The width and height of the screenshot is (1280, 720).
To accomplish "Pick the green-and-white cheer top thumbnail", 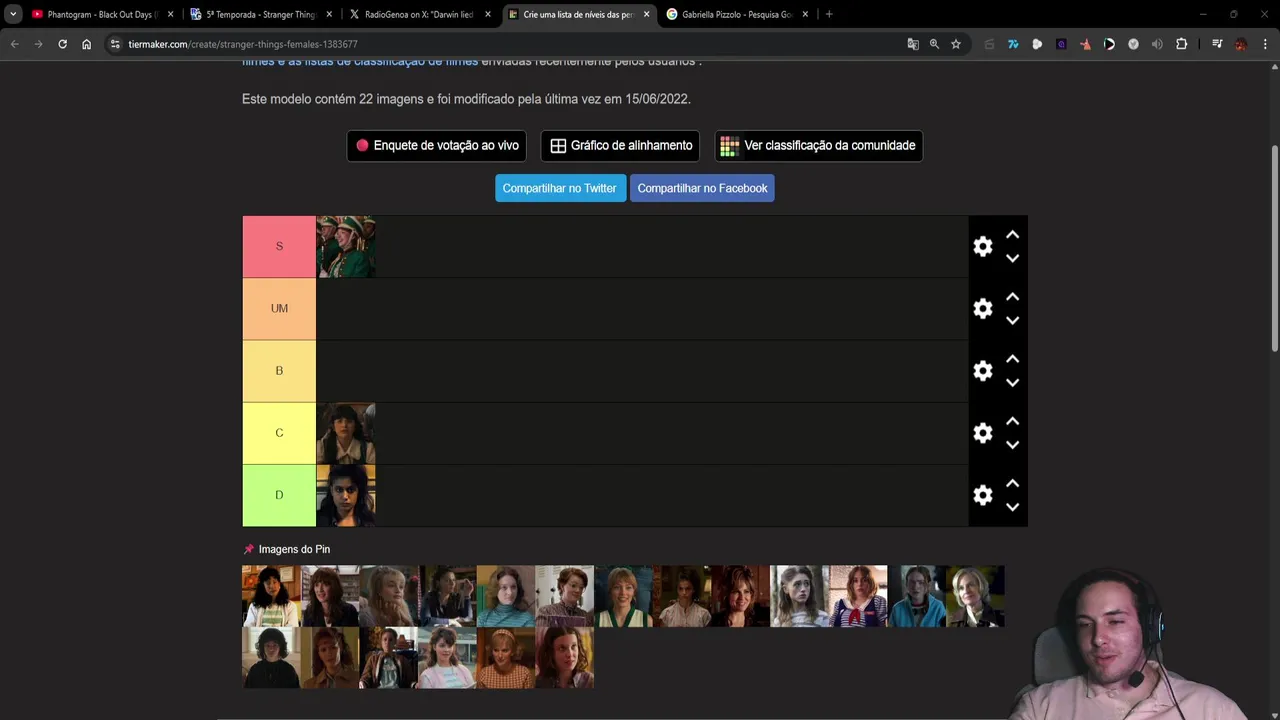I will (623, 596).
